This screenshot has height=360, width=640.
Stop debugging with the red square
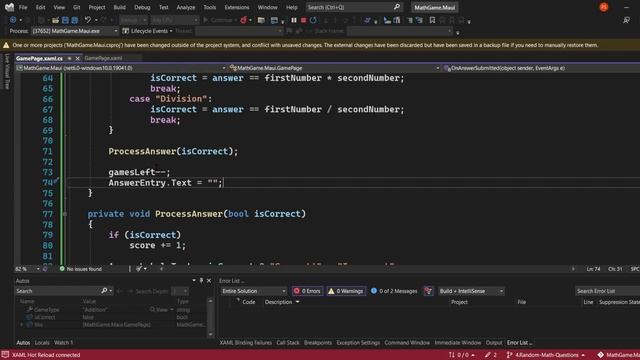pos(303,20)
